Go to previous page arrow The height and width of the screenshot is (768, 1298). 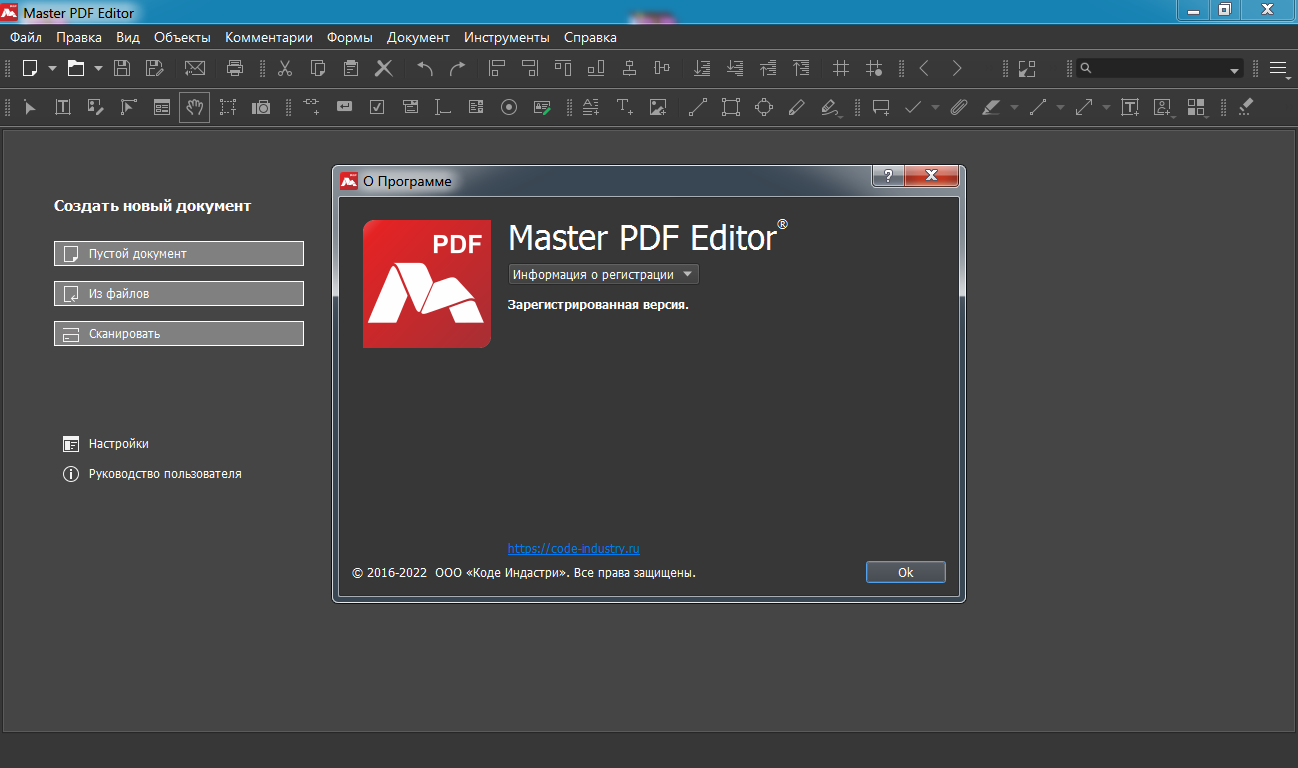click(x=924, y=68)
